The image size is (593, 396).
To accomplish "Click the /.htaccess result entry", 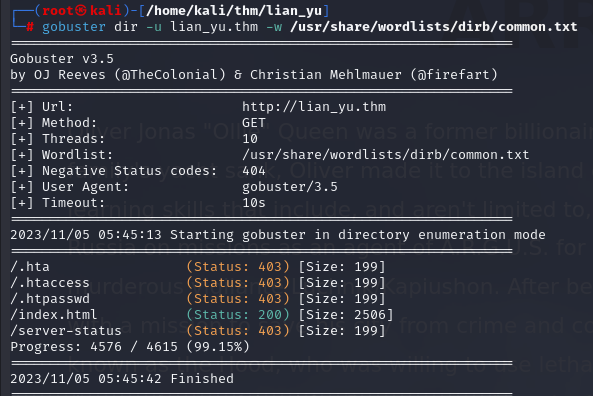I will 50,283.
